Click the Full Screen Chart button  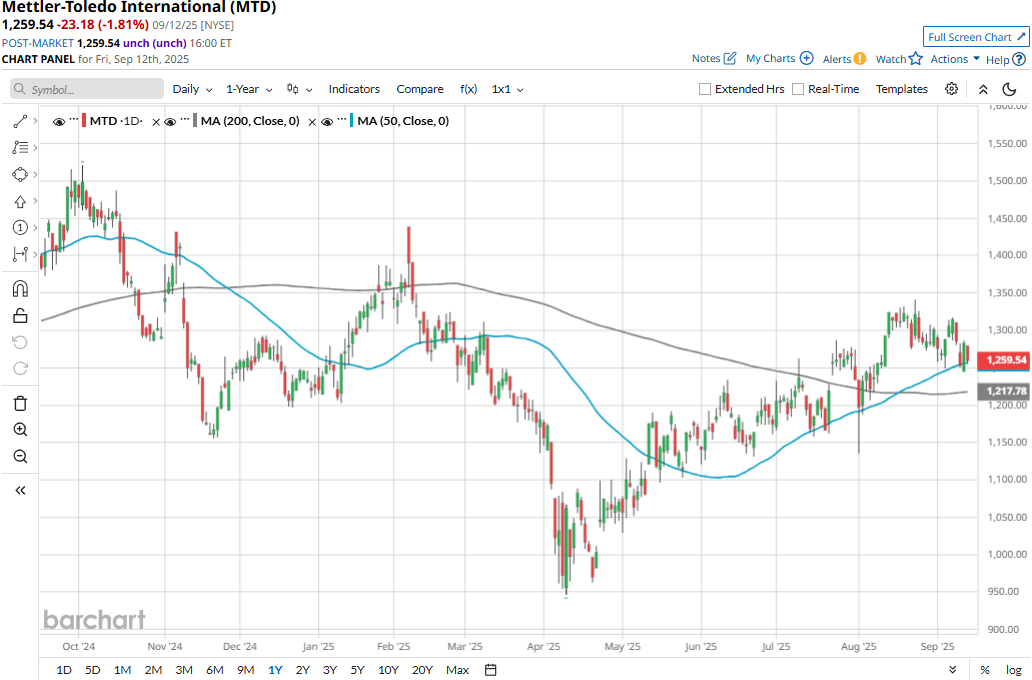pos(976,37)
